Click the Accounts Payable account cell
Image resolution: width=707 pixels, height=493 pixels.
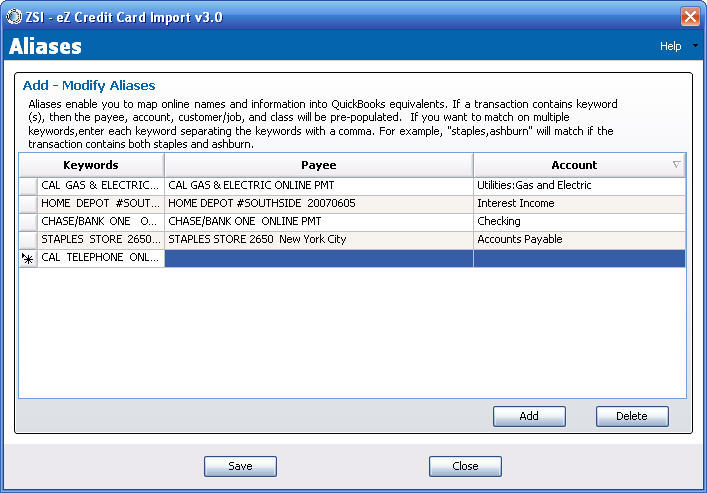(x=579, y=240)
